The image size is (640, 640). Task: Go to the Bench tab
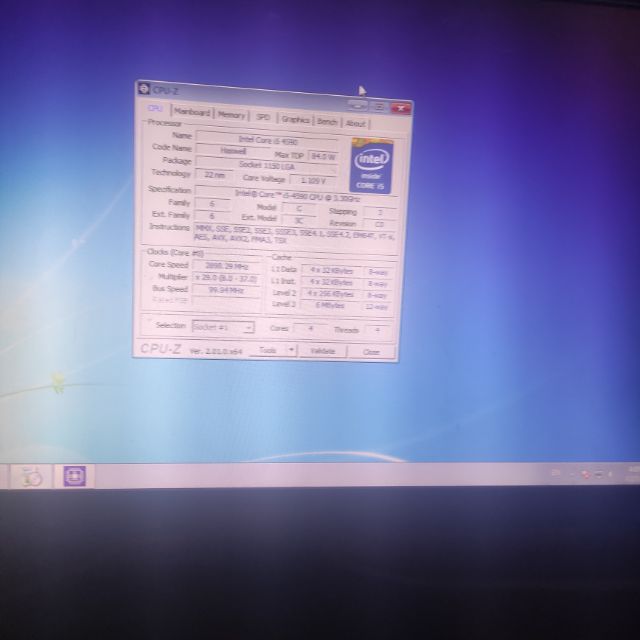(327, 121)
